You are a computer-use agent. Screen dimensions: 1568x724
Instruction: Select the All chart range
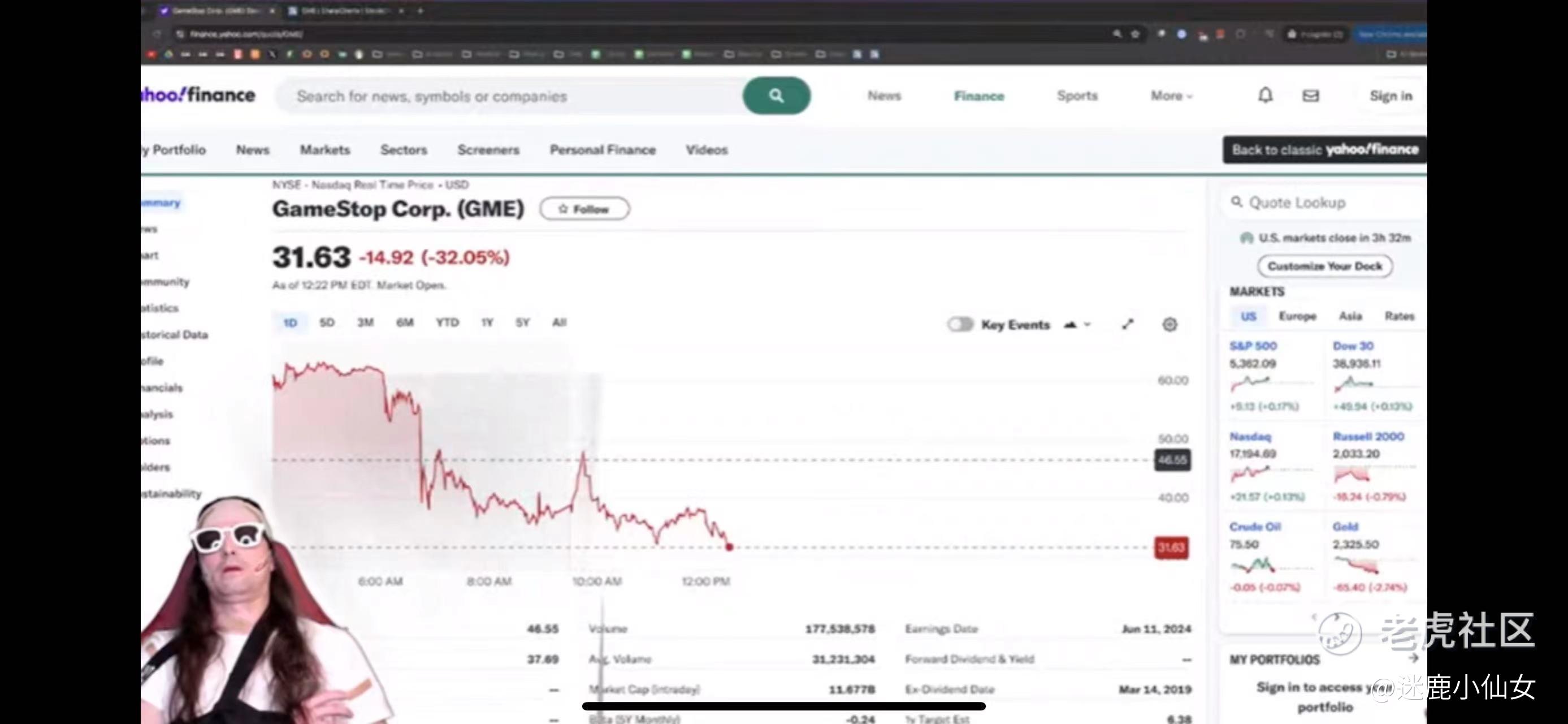pyautogui.click(x=559, y=323)
